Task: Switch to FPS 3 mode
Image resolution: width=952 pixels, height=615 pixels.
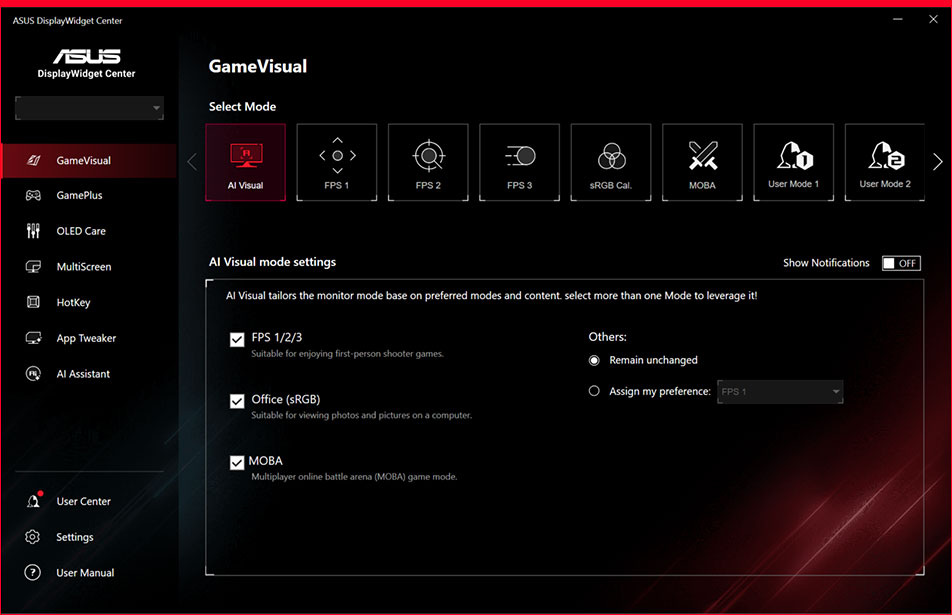Action: coord(520,162)
